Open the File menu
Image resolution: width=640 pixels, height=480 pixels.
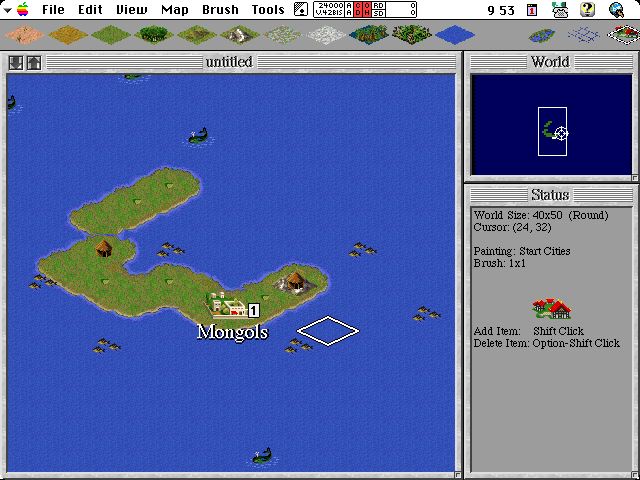tap(53, 9)
